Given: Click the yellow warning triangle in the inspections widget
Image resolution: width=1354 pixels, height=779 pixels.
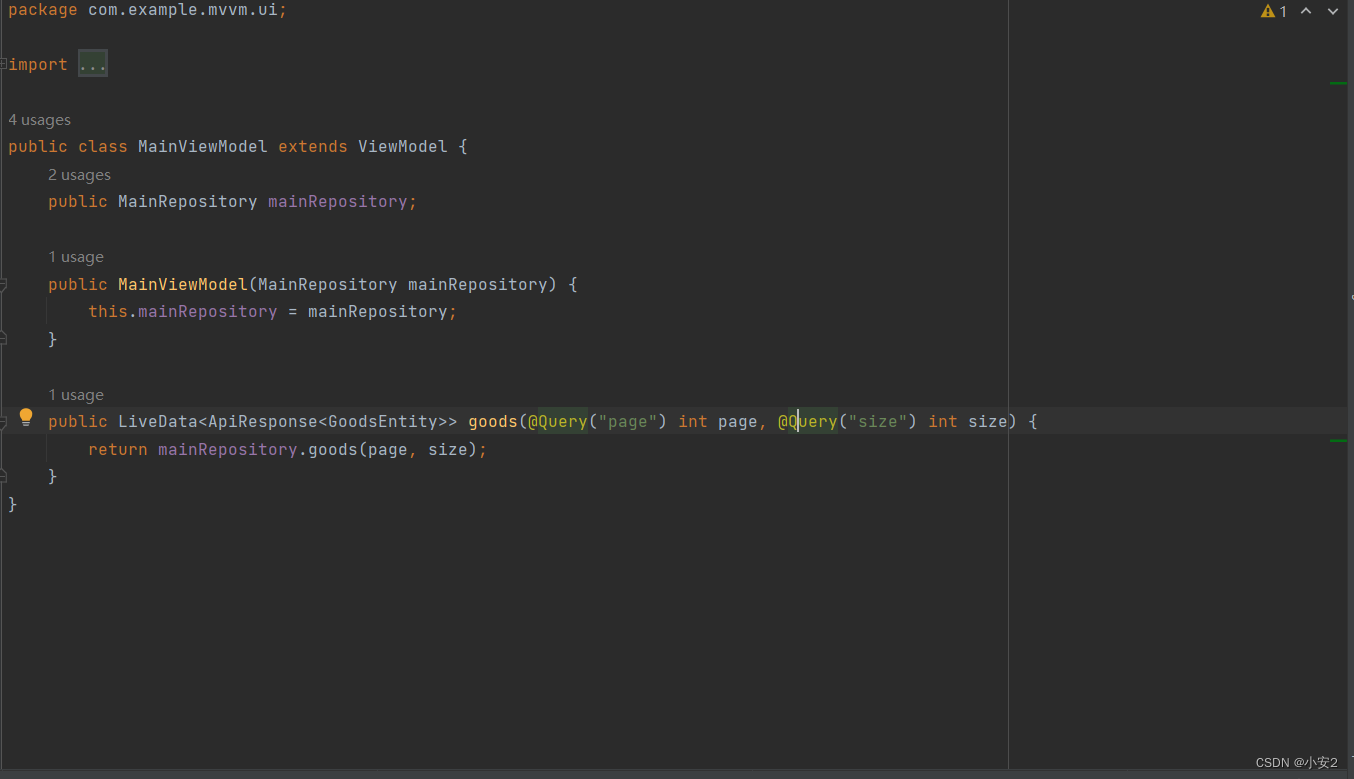Looking at the screenshot, I should (1267, 11).
